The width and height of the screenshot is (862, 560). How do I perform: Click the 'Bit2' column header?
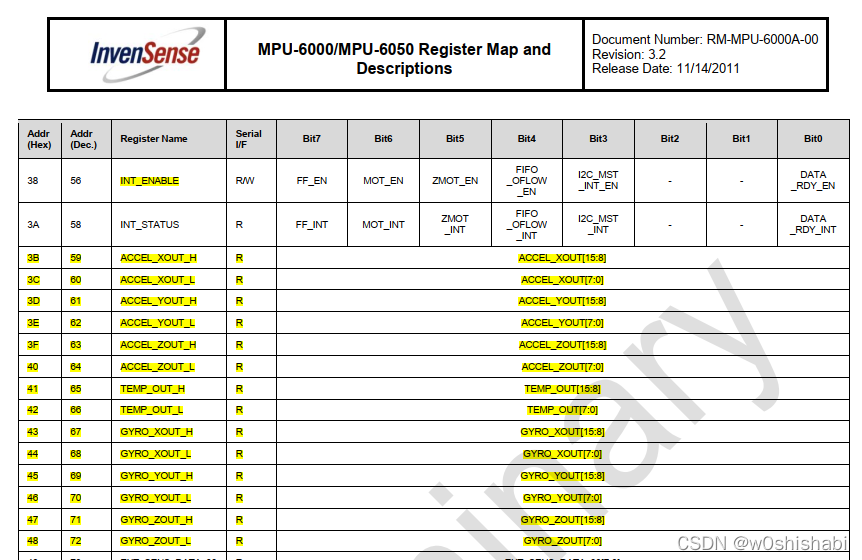(670, 139)
